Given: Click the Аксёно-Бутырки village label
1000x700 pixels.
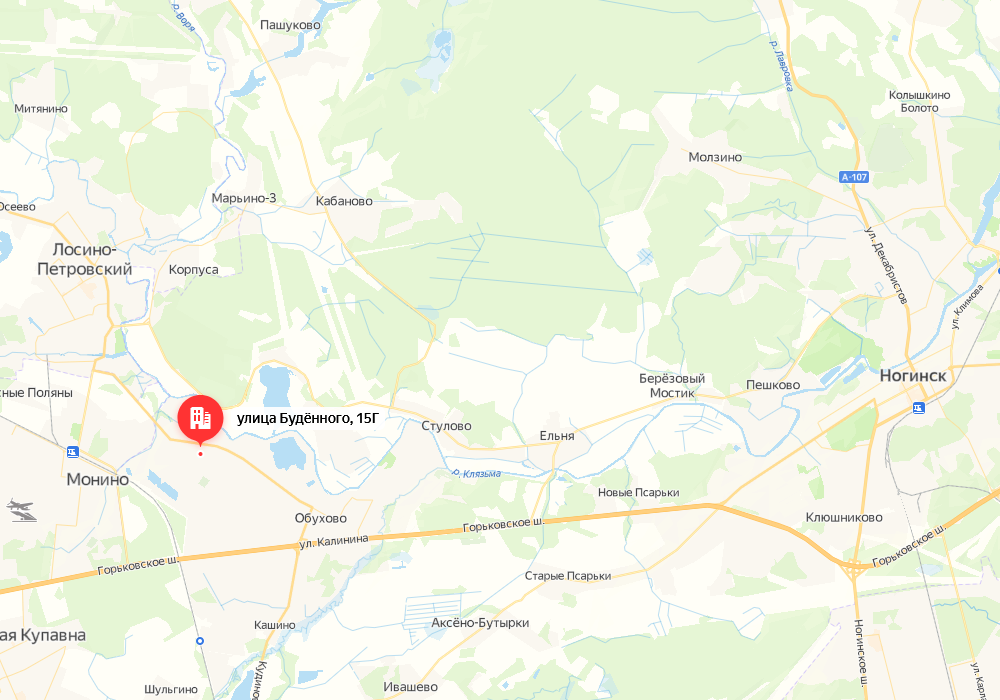Looking at the screenshot, I should click(480, 623).
